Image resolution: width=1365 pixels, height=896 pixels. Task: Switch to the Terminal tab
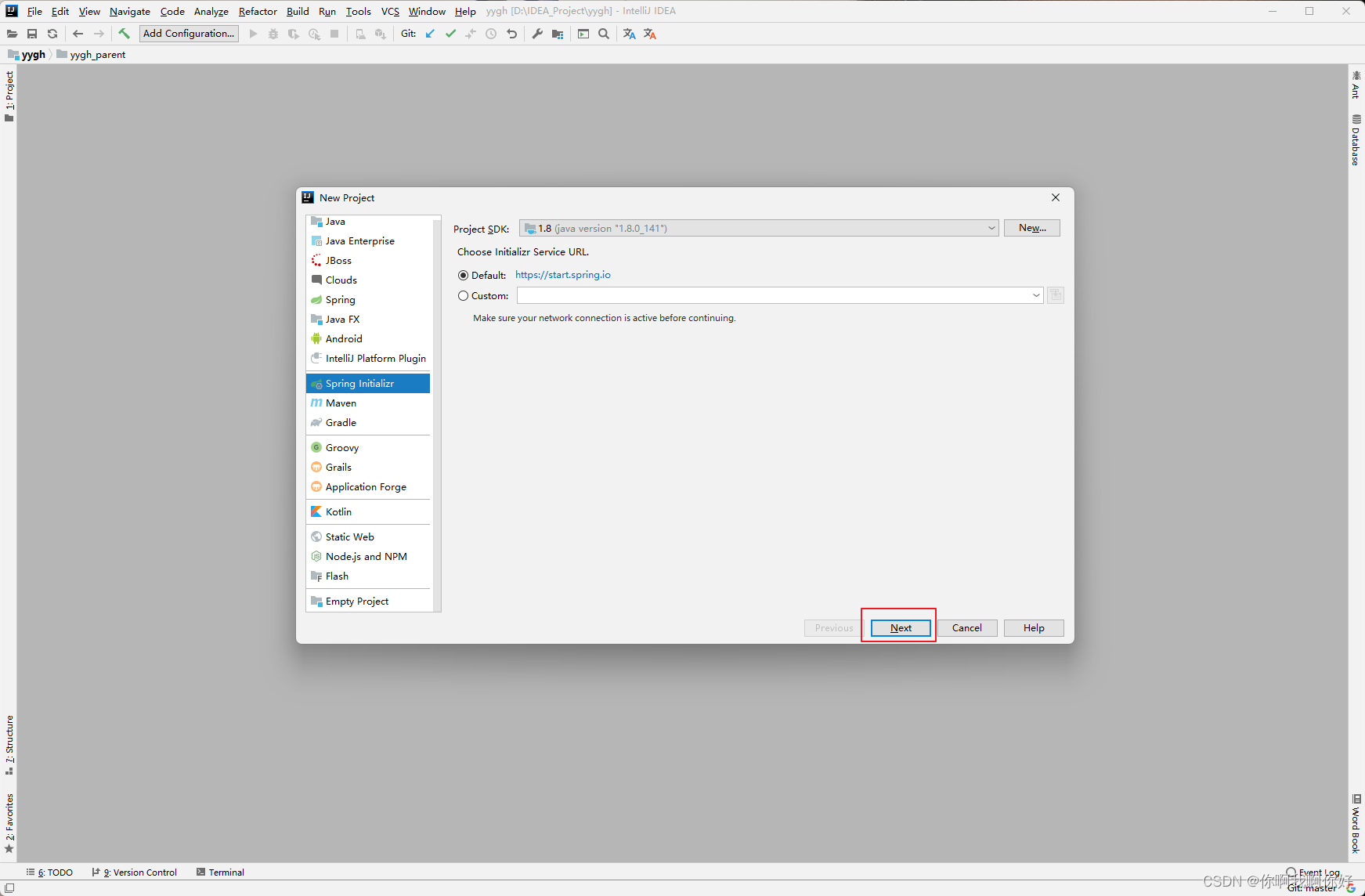point(226,872)
